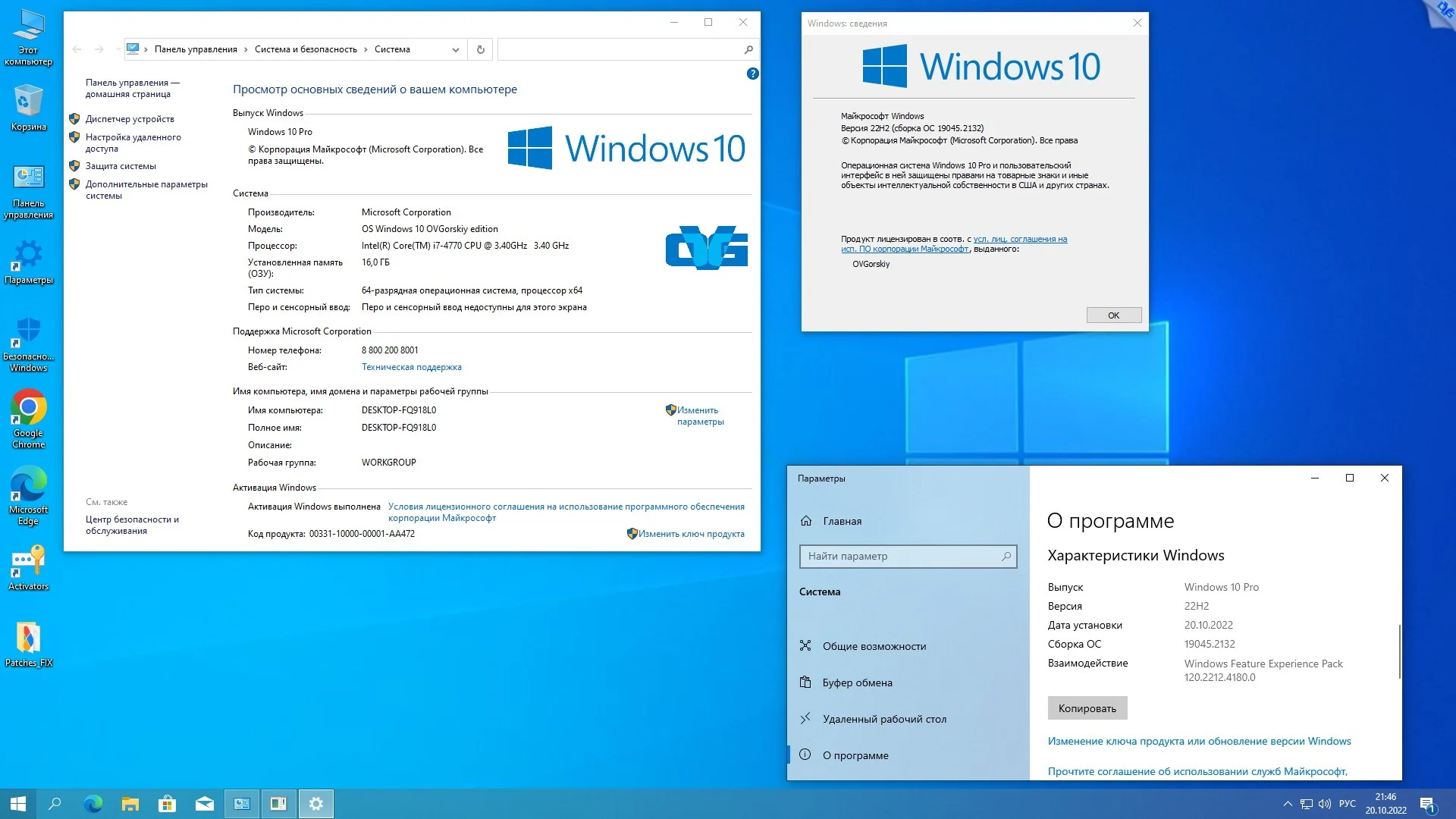Open Диспетчер устройств link
This screenshot has width=1456, height=819.
coord(130,119)
